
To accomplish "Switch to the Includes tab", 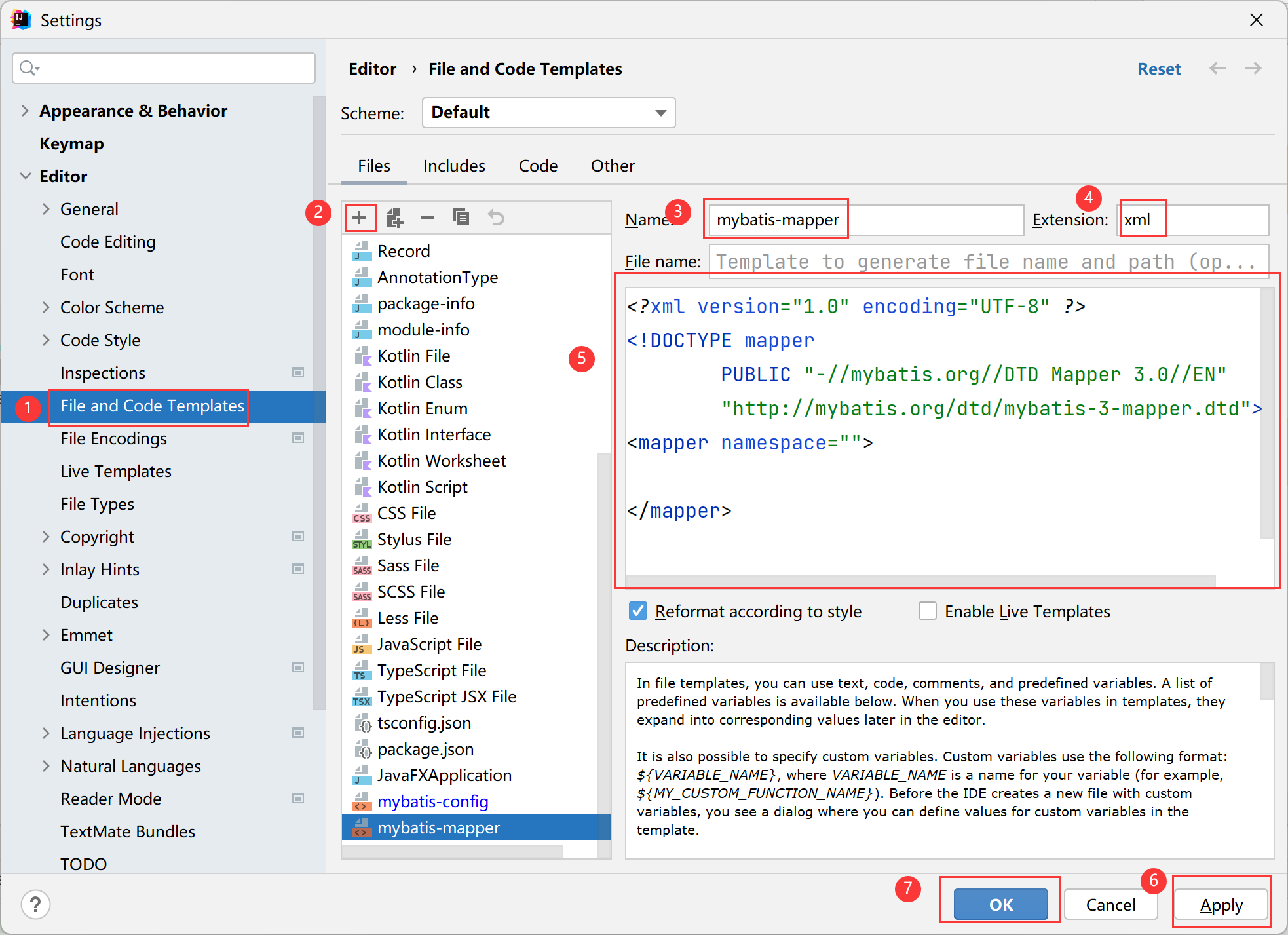I will coord(454,166).
